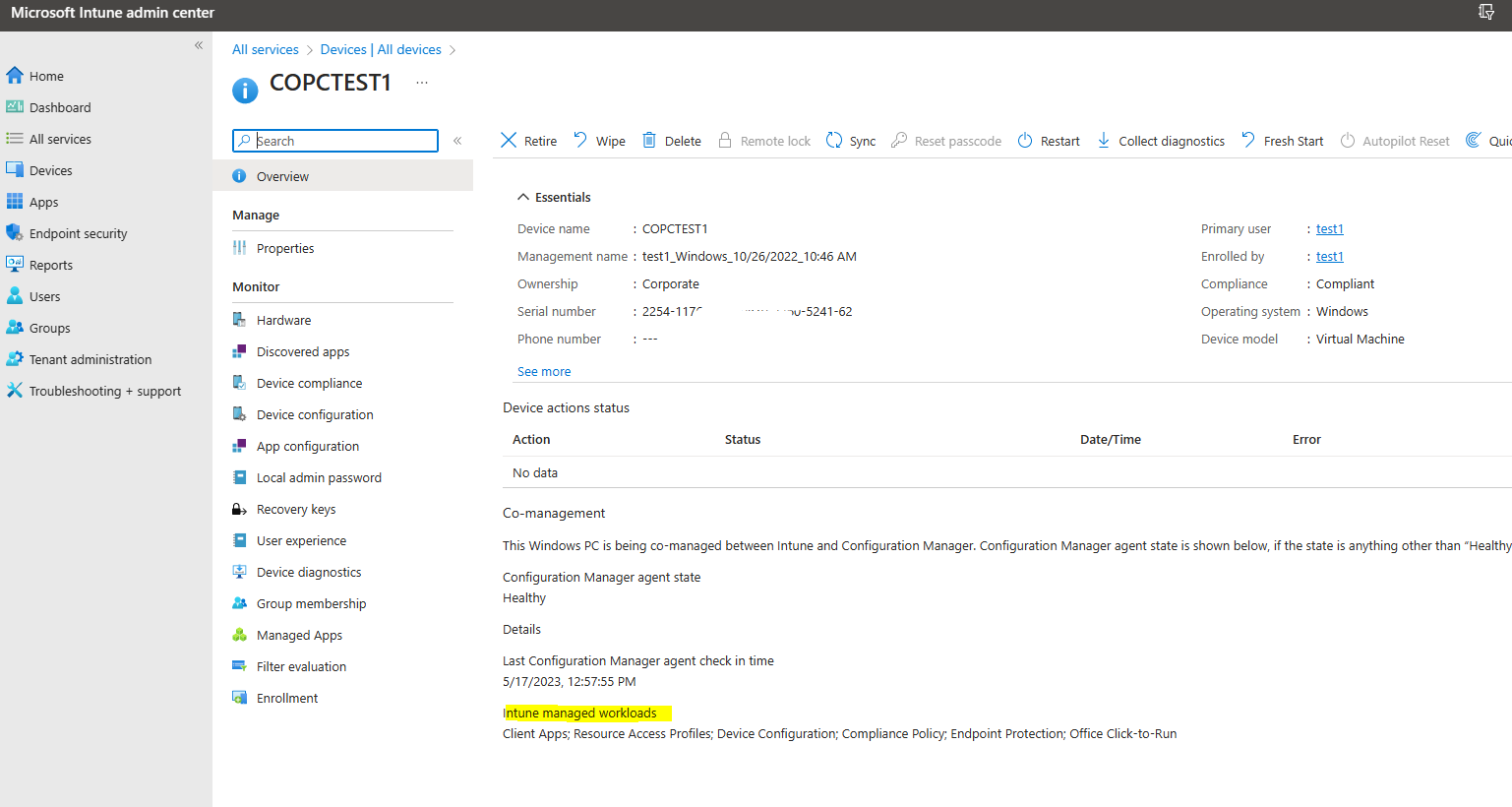Click the Action column header
1512x807 pixels.
pos(531,439)
